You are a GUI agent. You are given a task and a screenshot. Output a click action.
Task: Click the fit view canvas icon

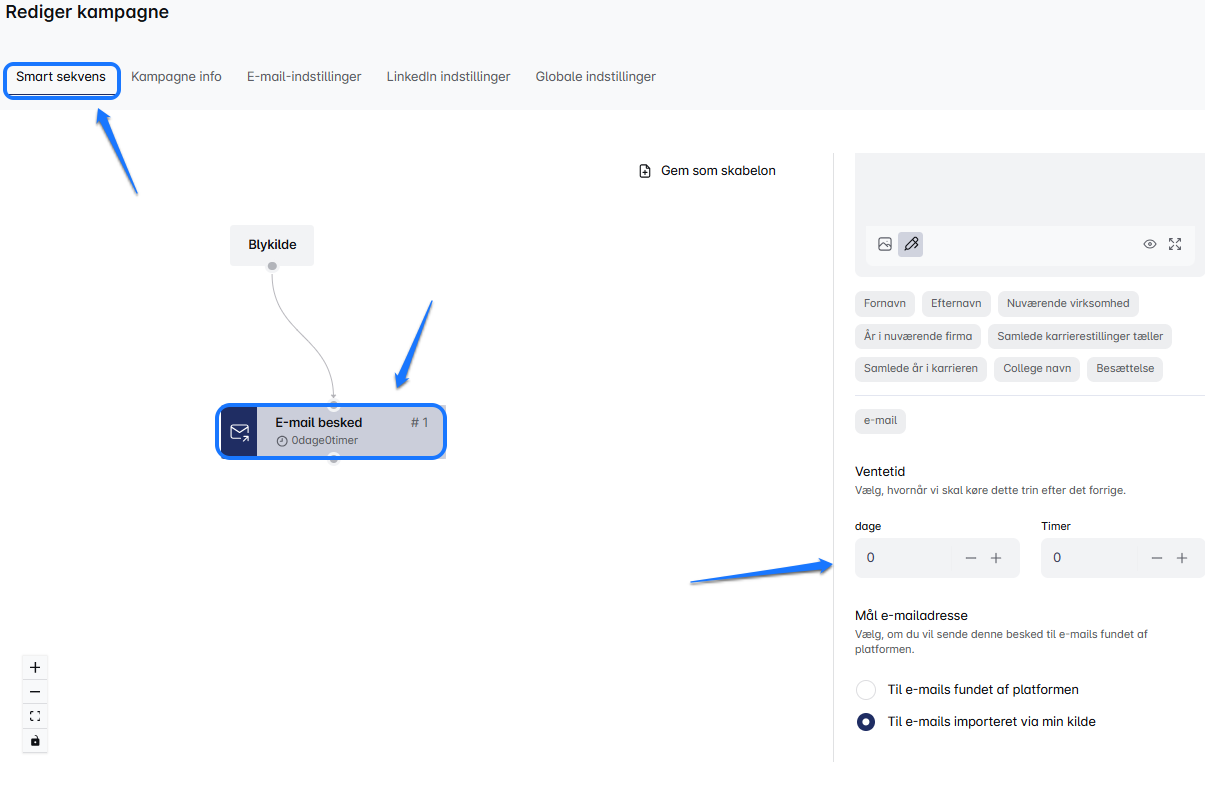pyautogui.click(x=35, y=716)
